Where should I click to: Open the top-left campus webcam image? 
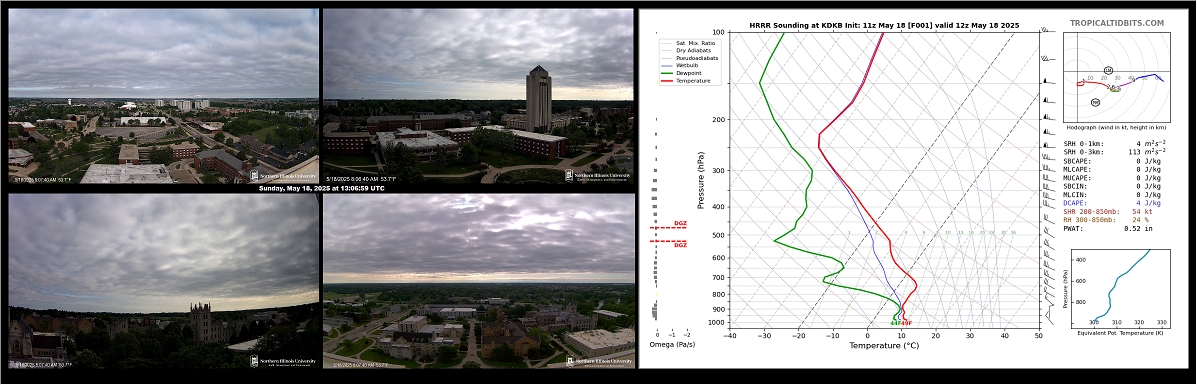pos(163,96)
